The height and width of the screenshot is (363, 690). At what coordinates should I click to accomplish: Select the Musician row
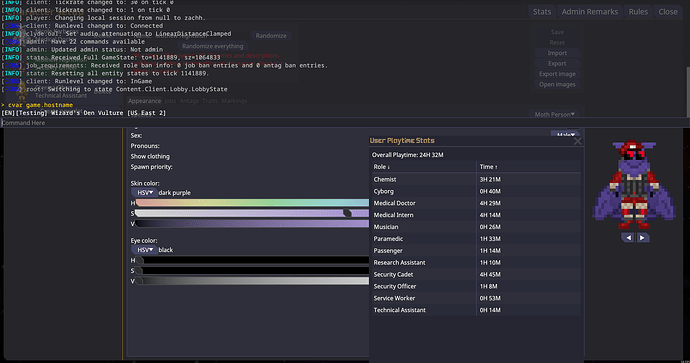(x=476, y=227)
